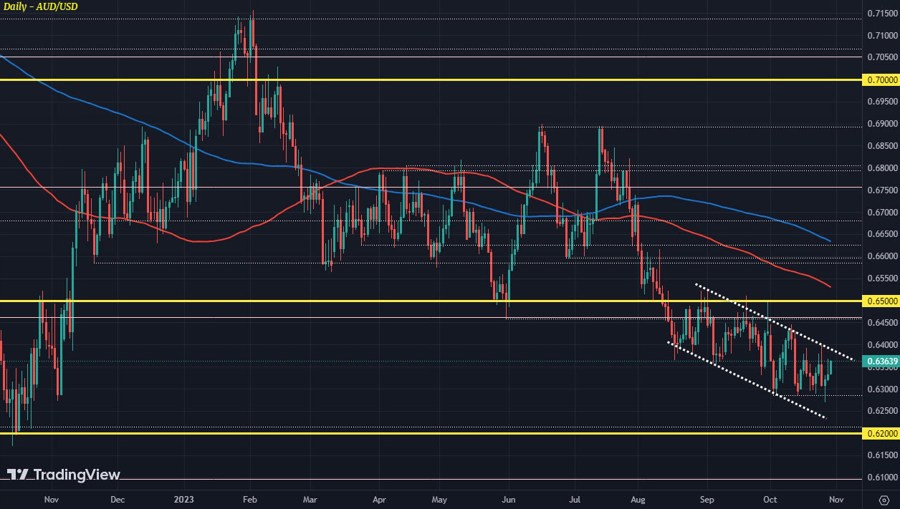
Task: Select the yellow horizontal line at 0.65000
Action: 430,301
